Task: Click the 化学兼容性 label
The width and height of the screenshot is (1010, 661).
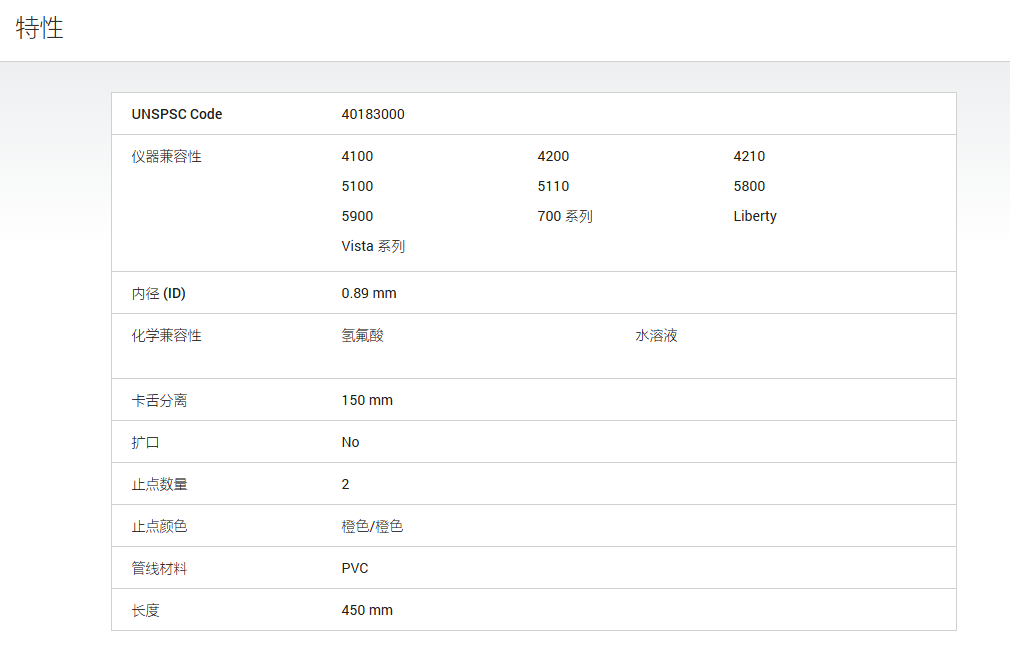Action: (166, 336)
